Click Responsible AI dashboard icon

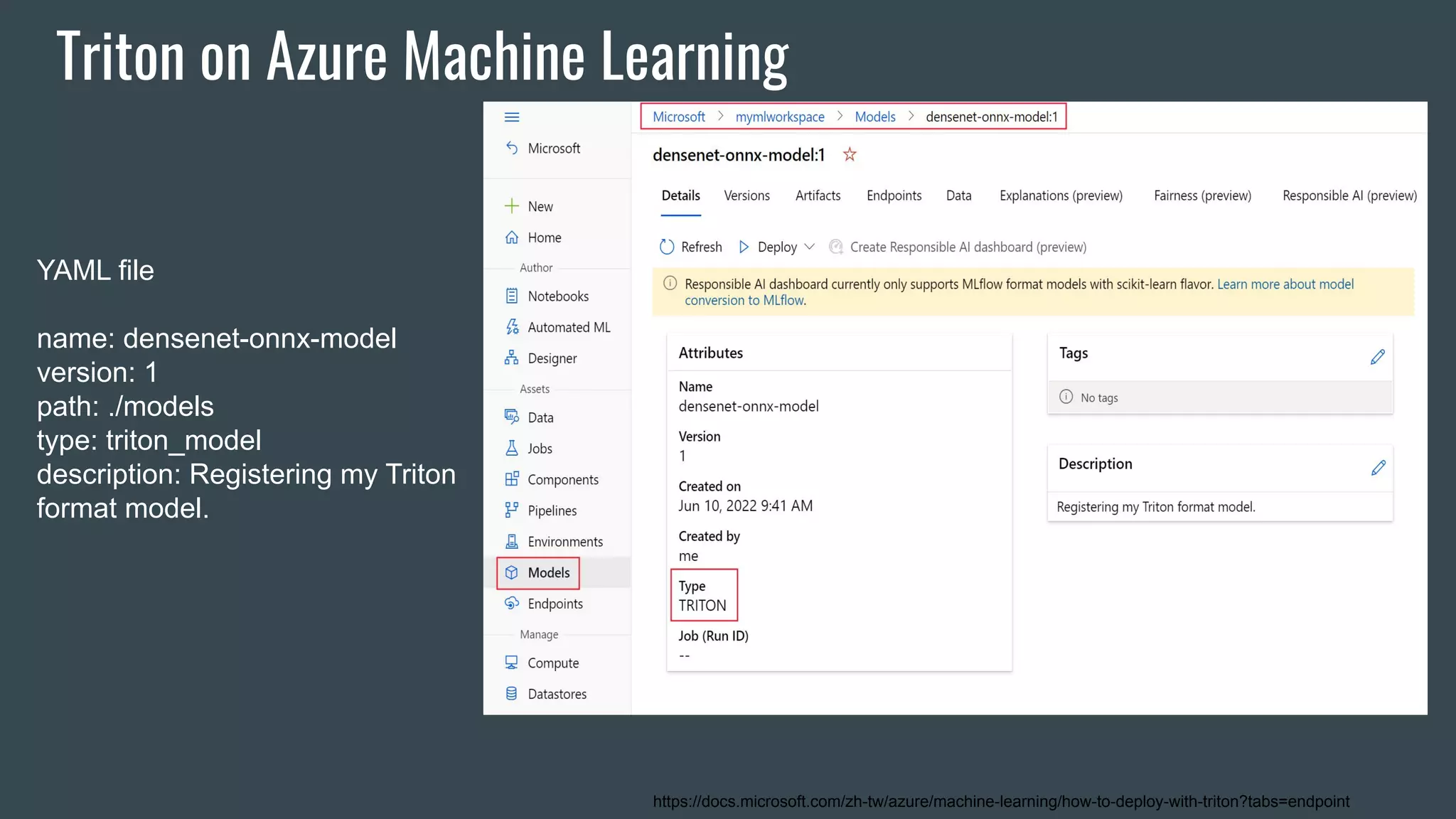(836, 247)
